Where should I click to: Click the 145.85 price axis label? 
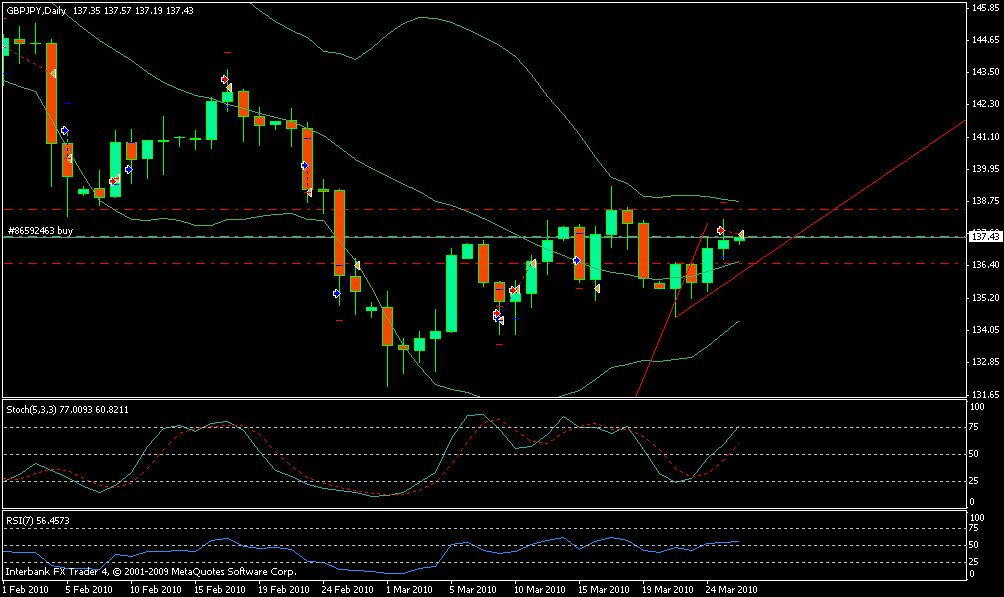click(985, 8)
